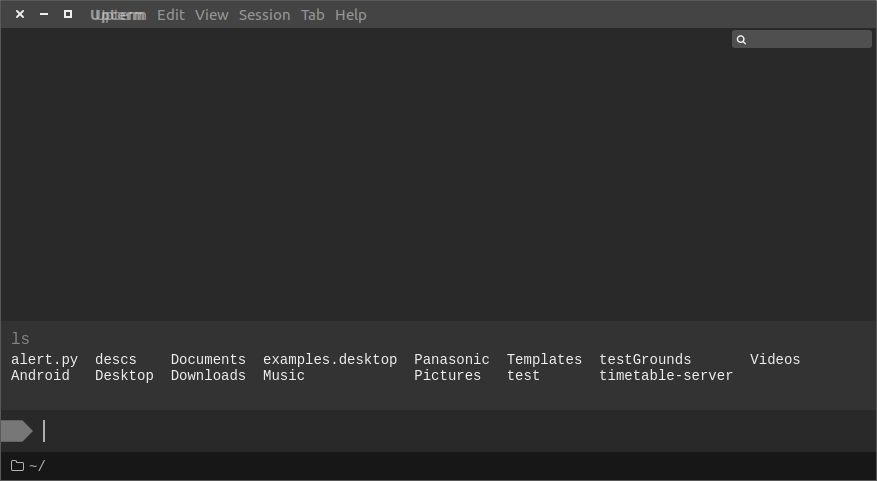Click 'alert.py' in ls output
Screen dimensions: 877x481
pos(45,360)
